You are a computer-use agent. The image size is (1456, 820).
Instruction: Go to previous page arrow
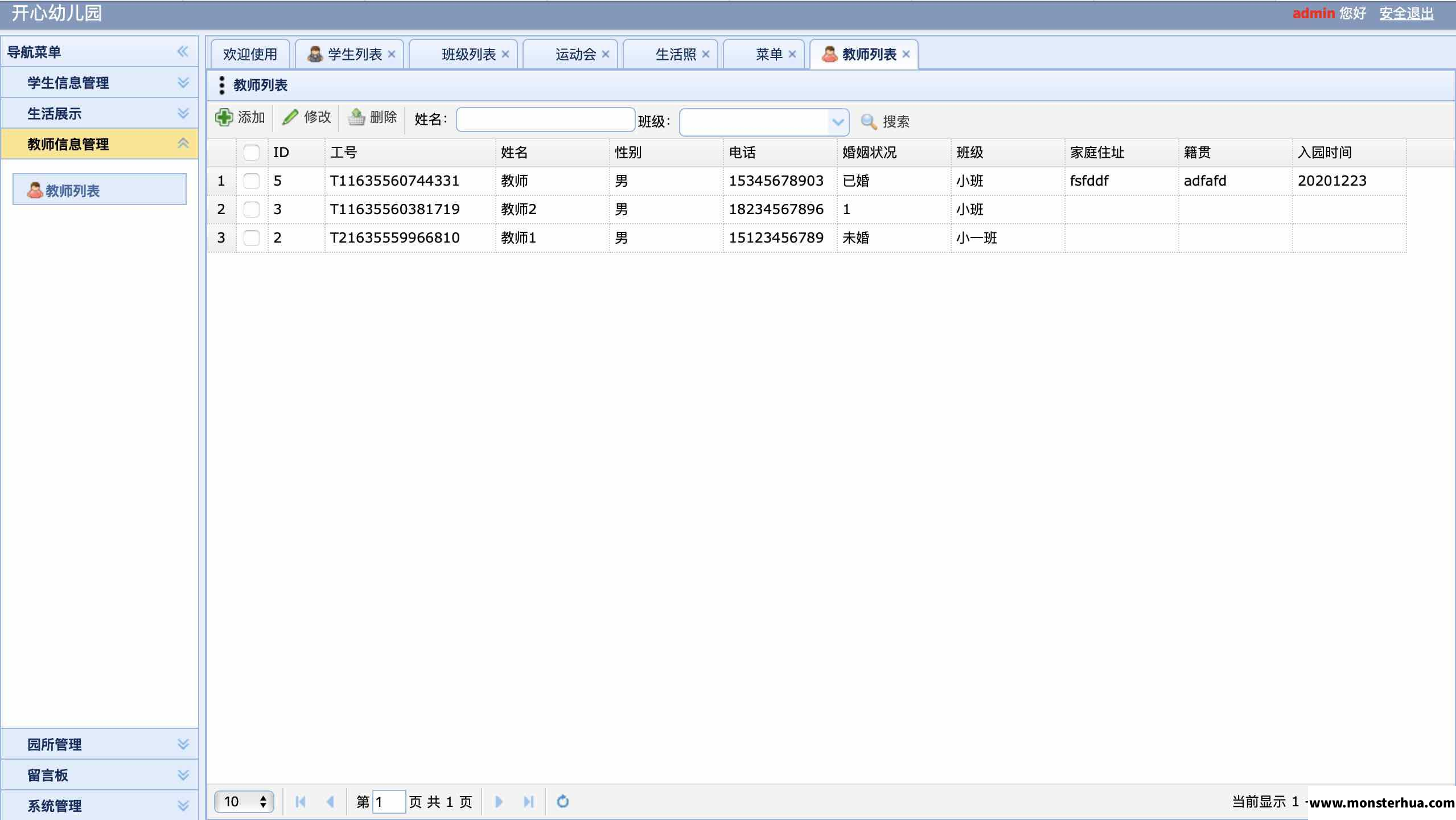coord(330,802)
